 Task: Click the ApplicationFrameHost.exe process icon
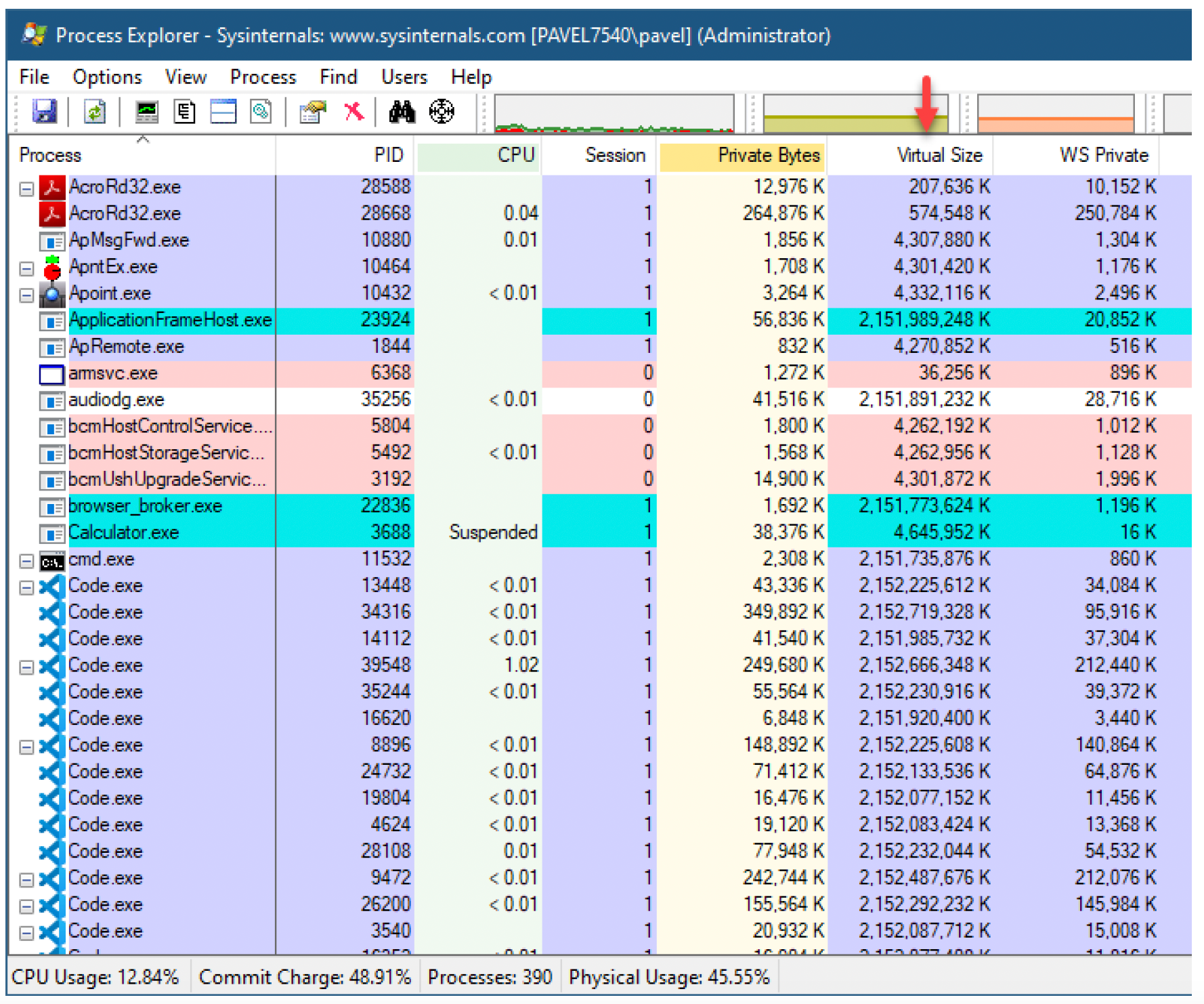[52, 321]
